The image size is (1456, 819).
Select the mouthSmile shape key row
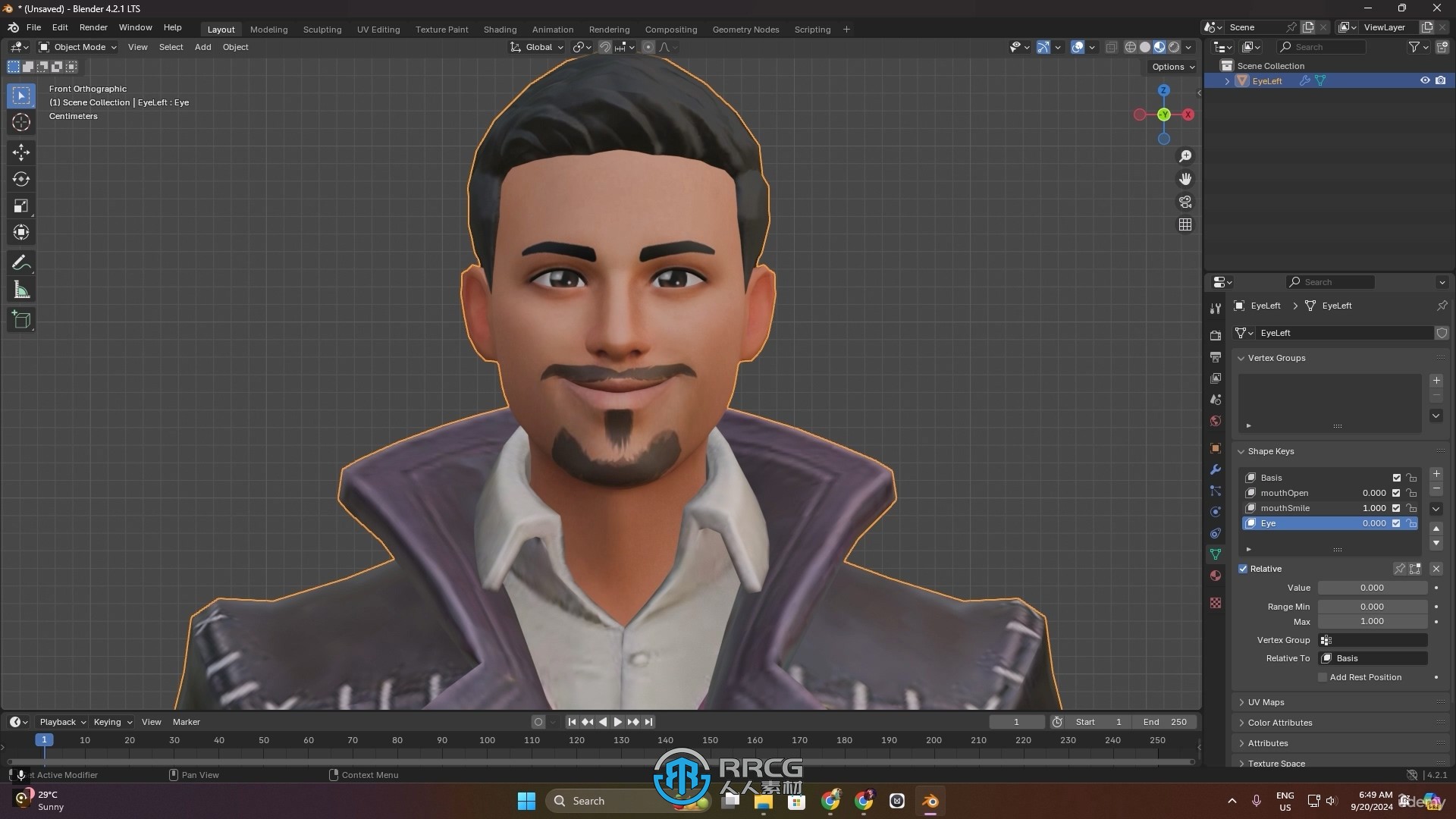tap(1330, 508)
